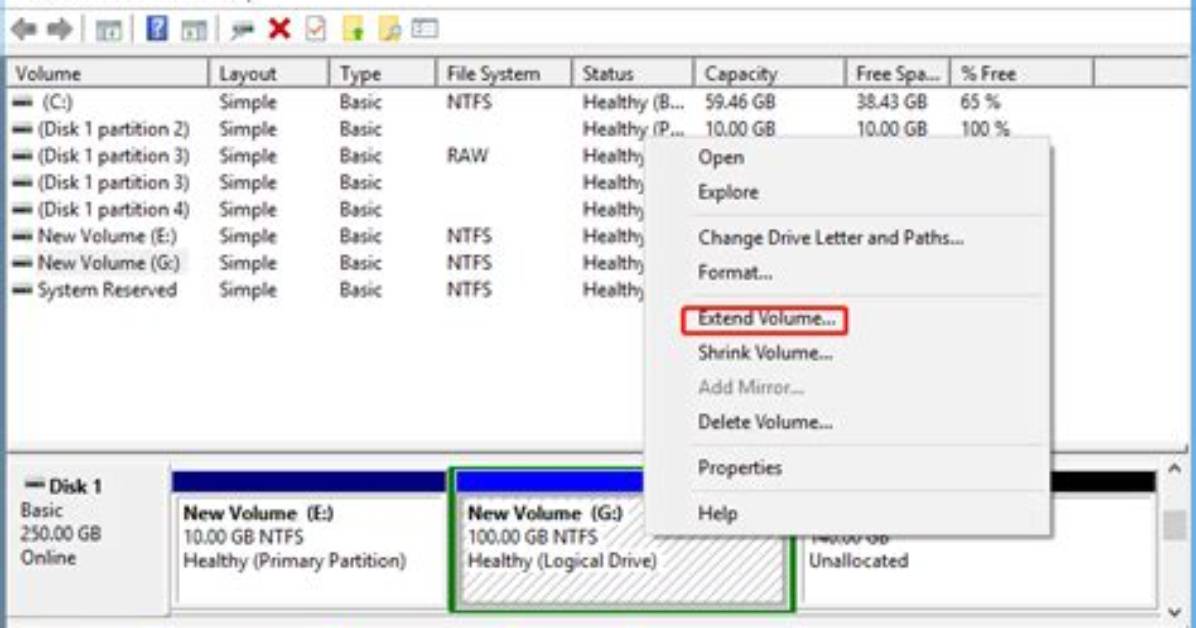
Task: Click the yellow folder icon with green arrow
Action: pyautogui.click(x=353, y=29)
